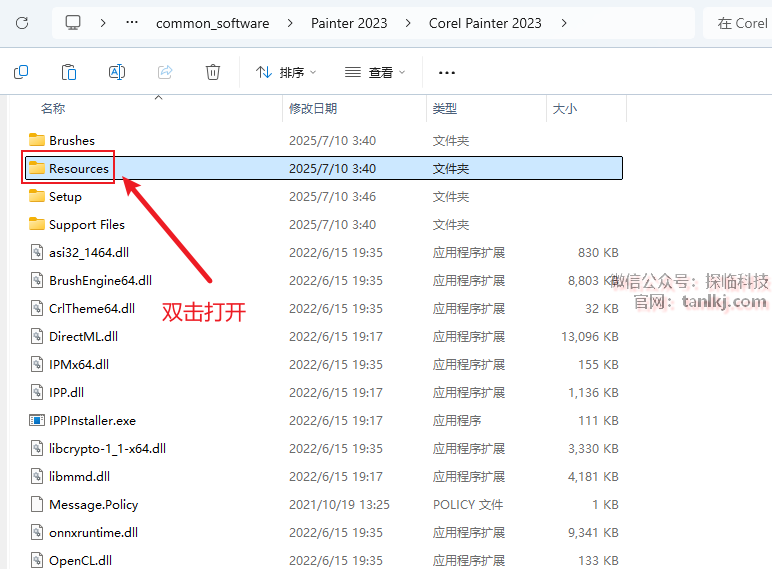Select the IPPInstaller.exe file name
The width and height of the screenshot is (772, 574).
[92, 421]
